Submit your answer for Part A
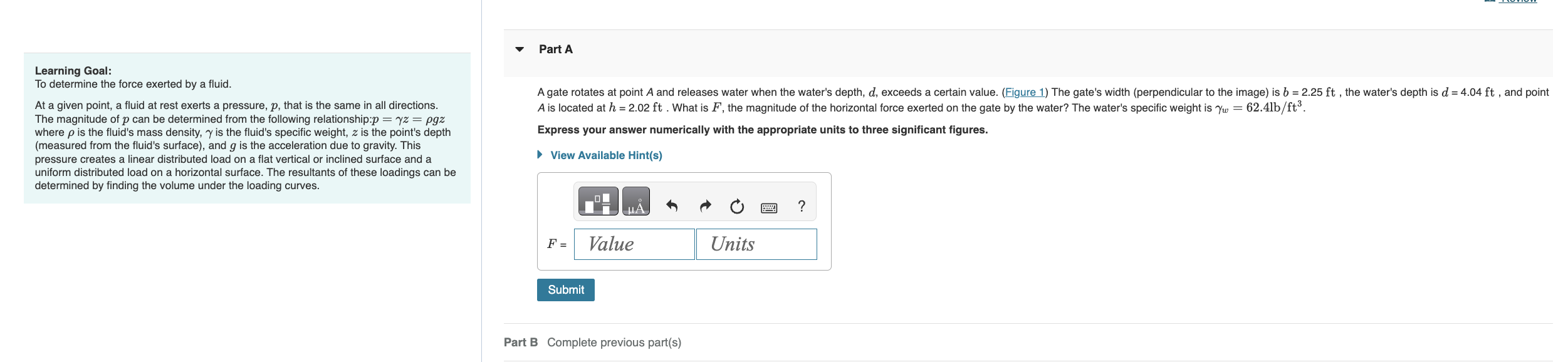 [565, 289]
